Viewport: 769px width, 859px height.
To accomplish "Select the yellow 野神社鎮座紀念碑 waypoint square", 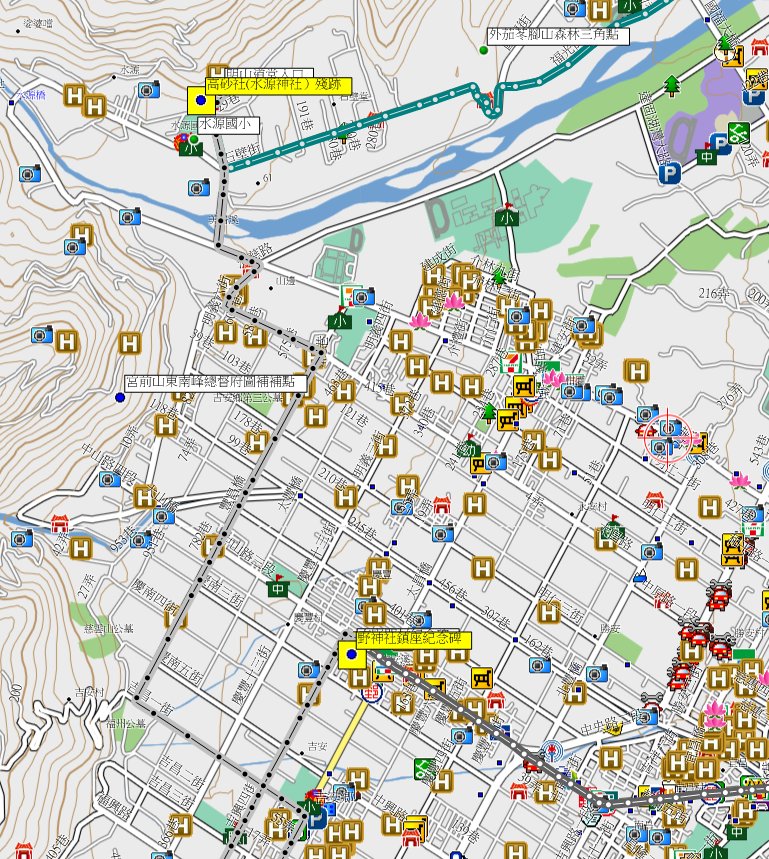I will point(351,656).
